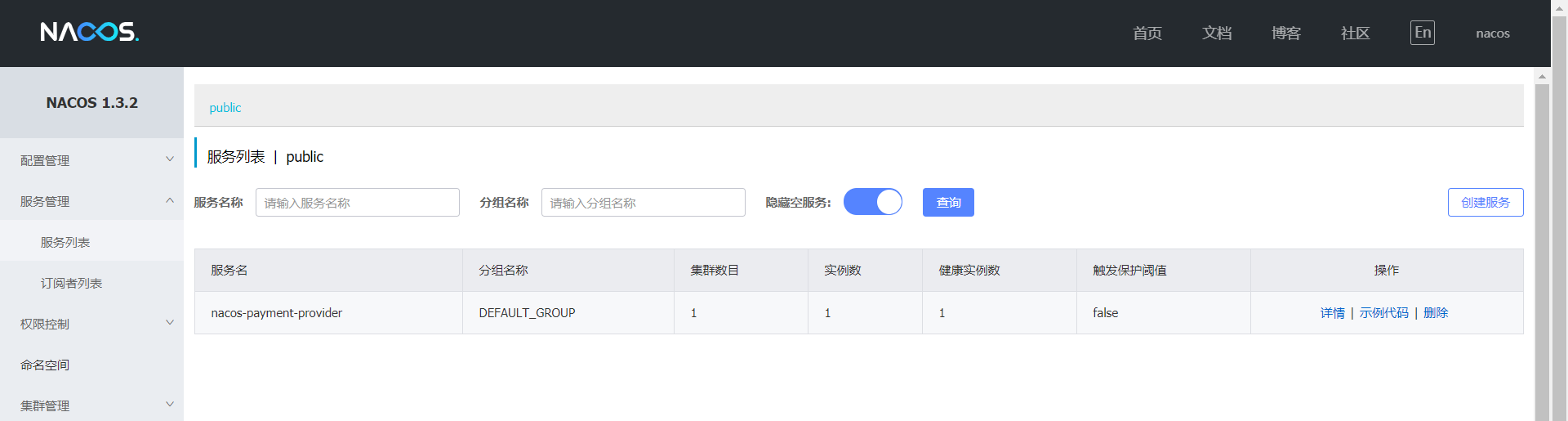Click the 触发保护阈值 column header
Viewport: 1568px width, 421px height.
1164,271
